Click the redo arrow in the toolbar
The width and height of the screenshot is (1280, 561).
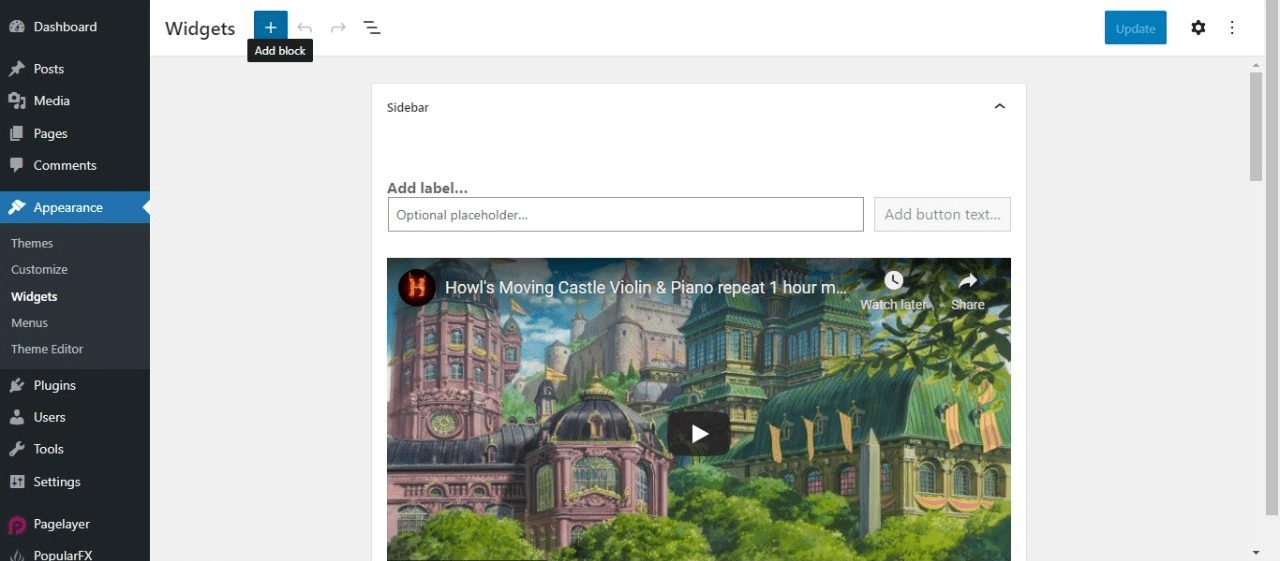pos(338,28)
